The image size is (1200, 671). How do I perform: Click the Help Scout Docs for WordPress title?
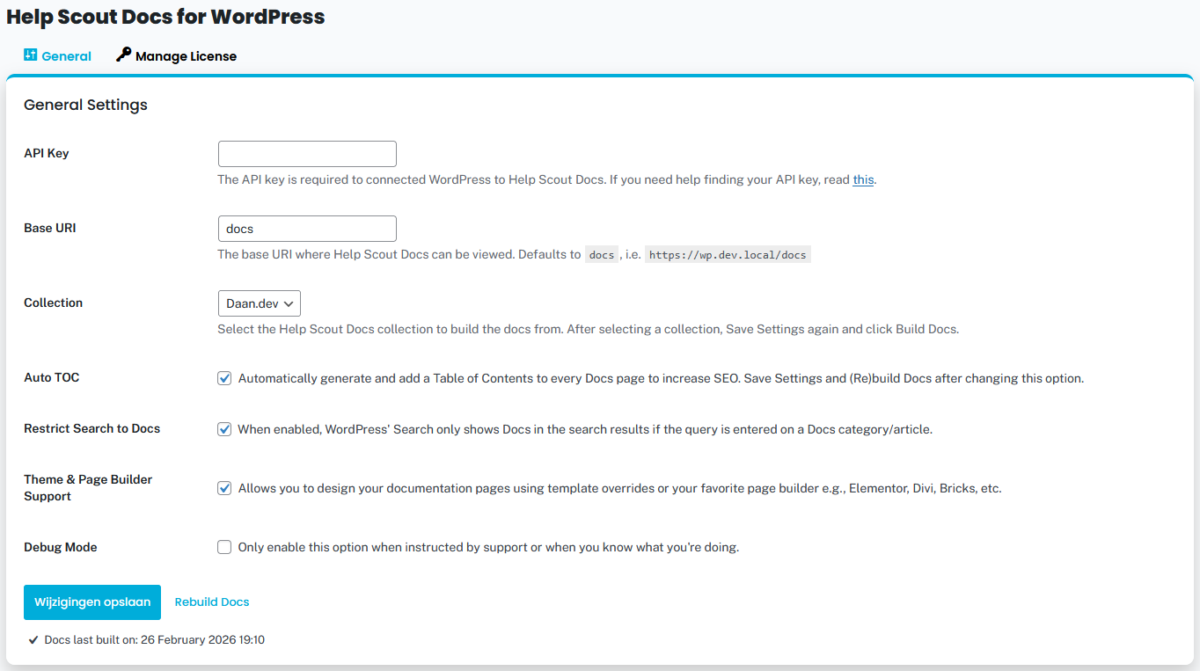(x=165, y=17)
